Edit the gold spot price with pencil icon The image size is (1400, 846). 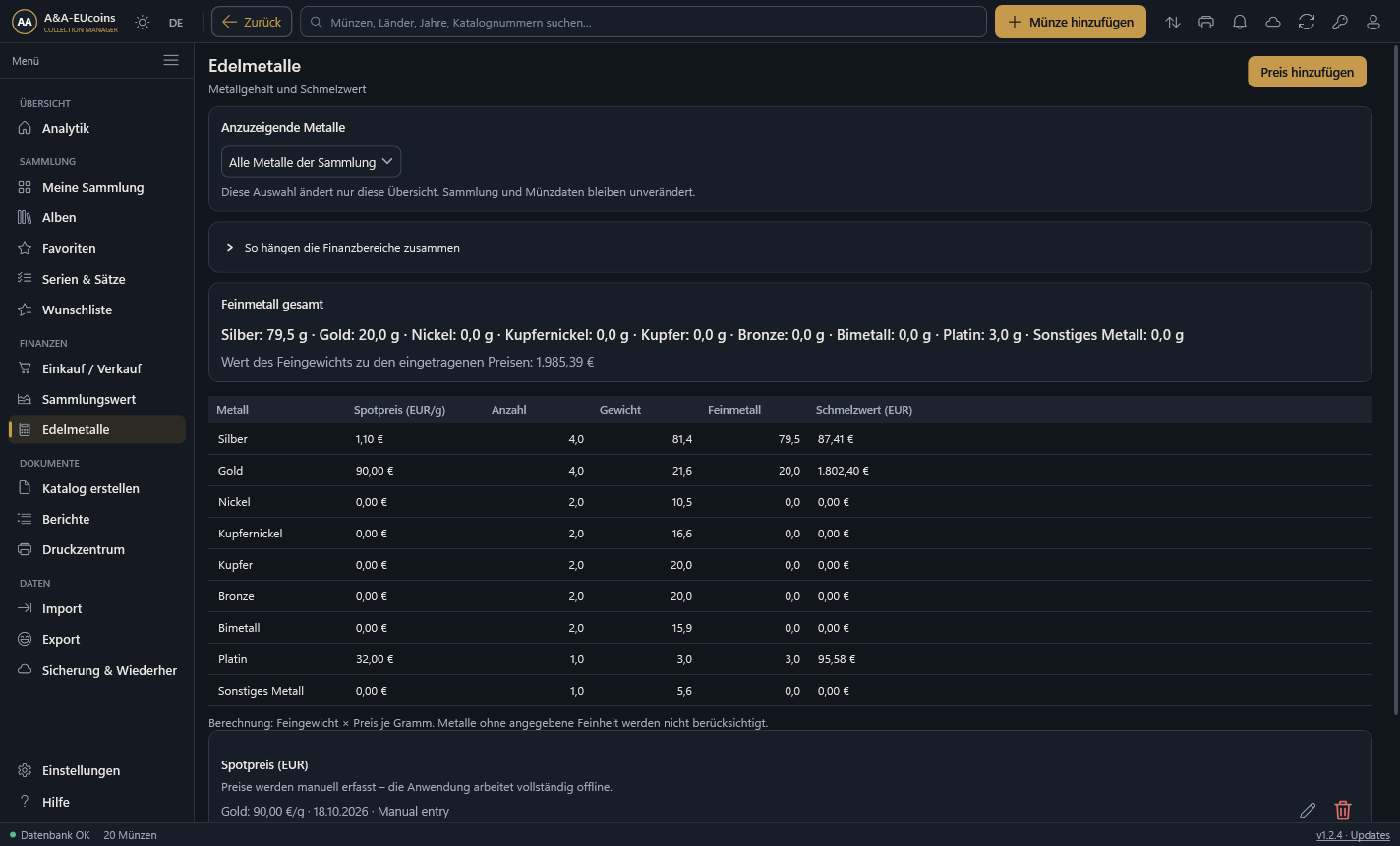pyautogui.click(x=1308, y=810)
